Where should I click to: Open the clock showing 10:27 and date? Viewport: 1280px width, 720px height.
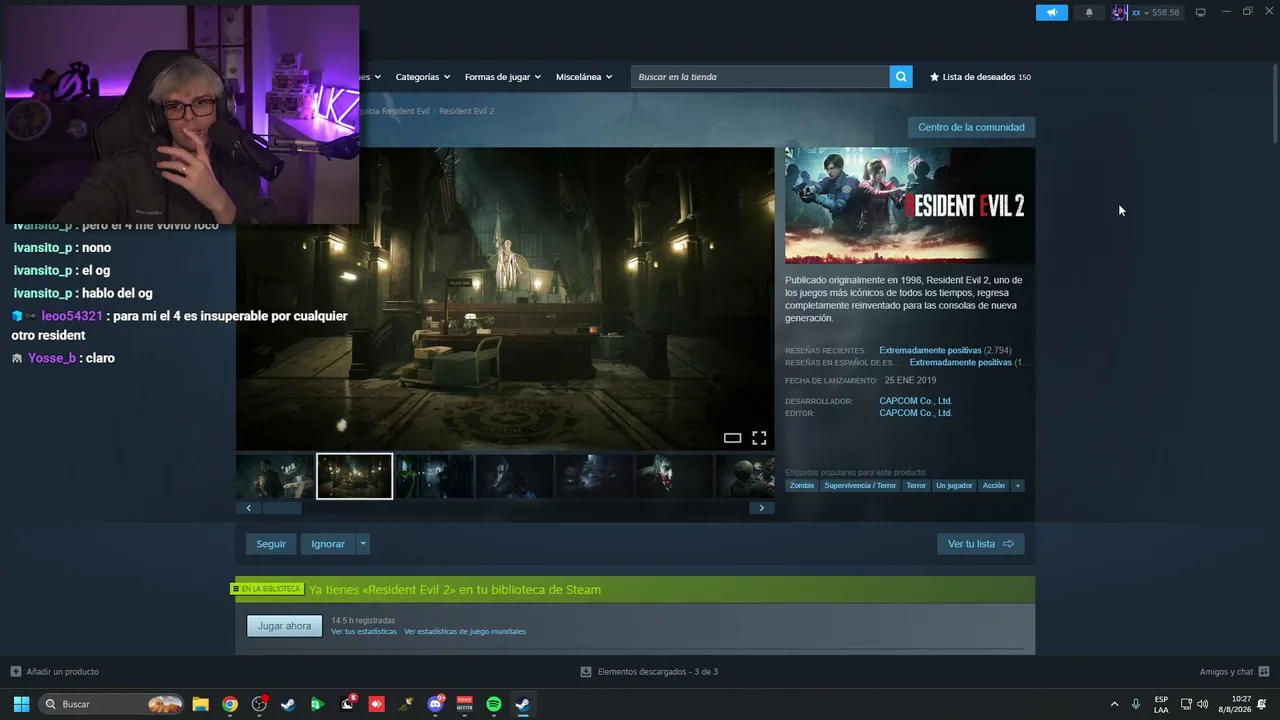1235,704
